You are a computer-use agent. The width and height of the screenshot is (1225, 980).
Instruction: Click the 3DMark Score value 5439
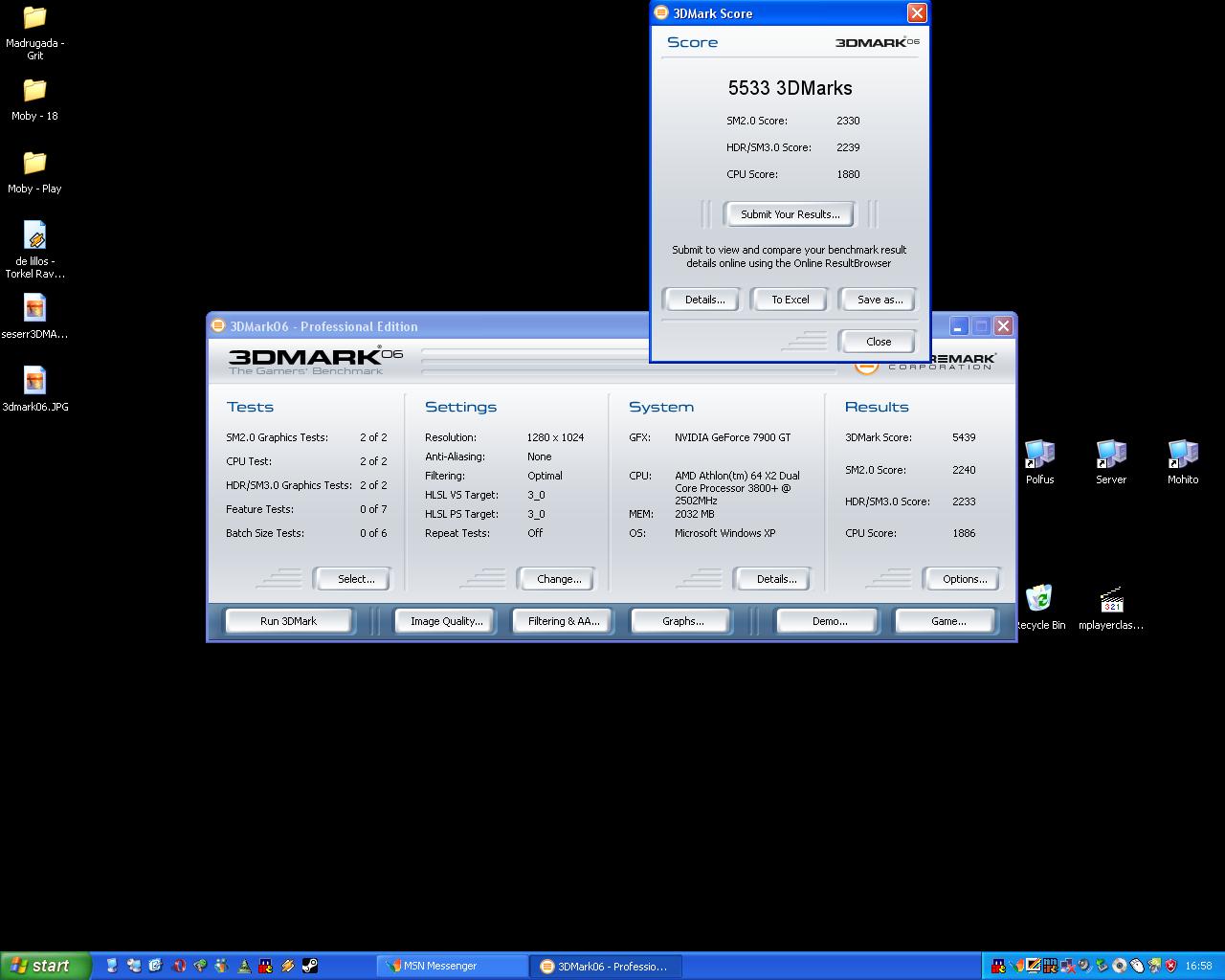[x=964, y=437]
